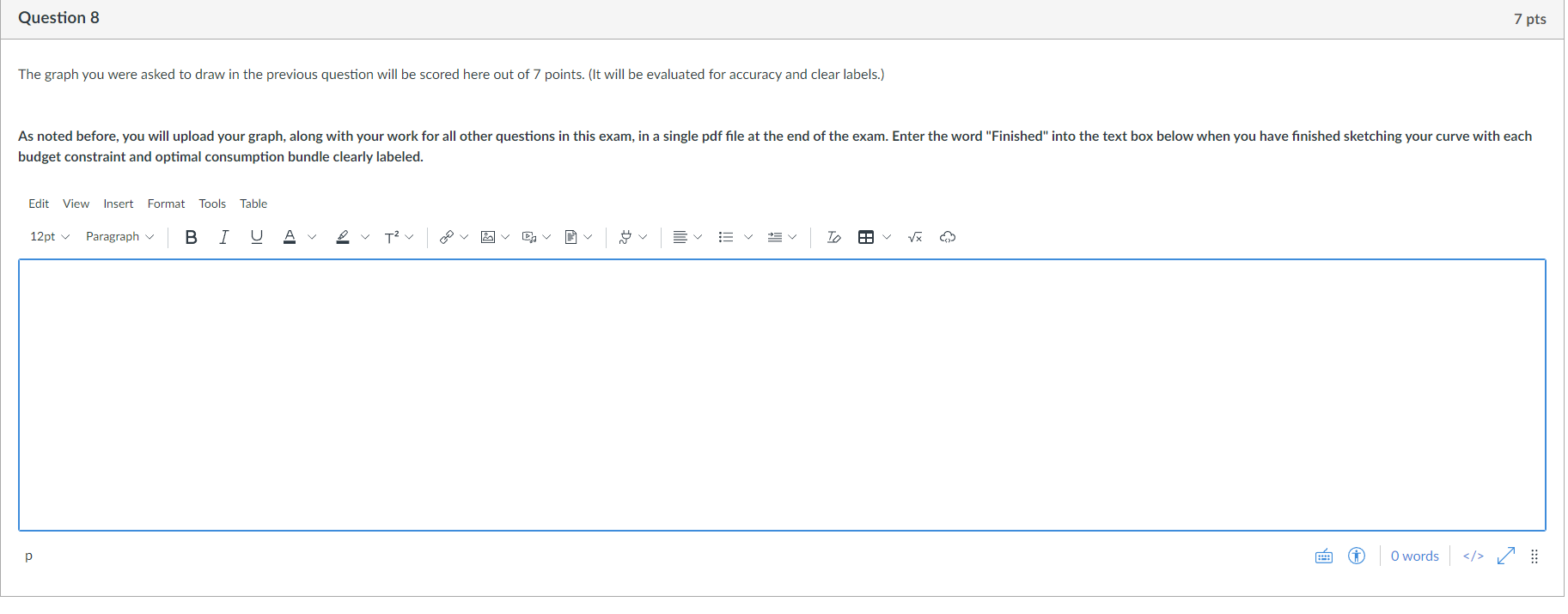Click the embed cloud icon
The image size is (1568, 614).
[x=948, y=237]
